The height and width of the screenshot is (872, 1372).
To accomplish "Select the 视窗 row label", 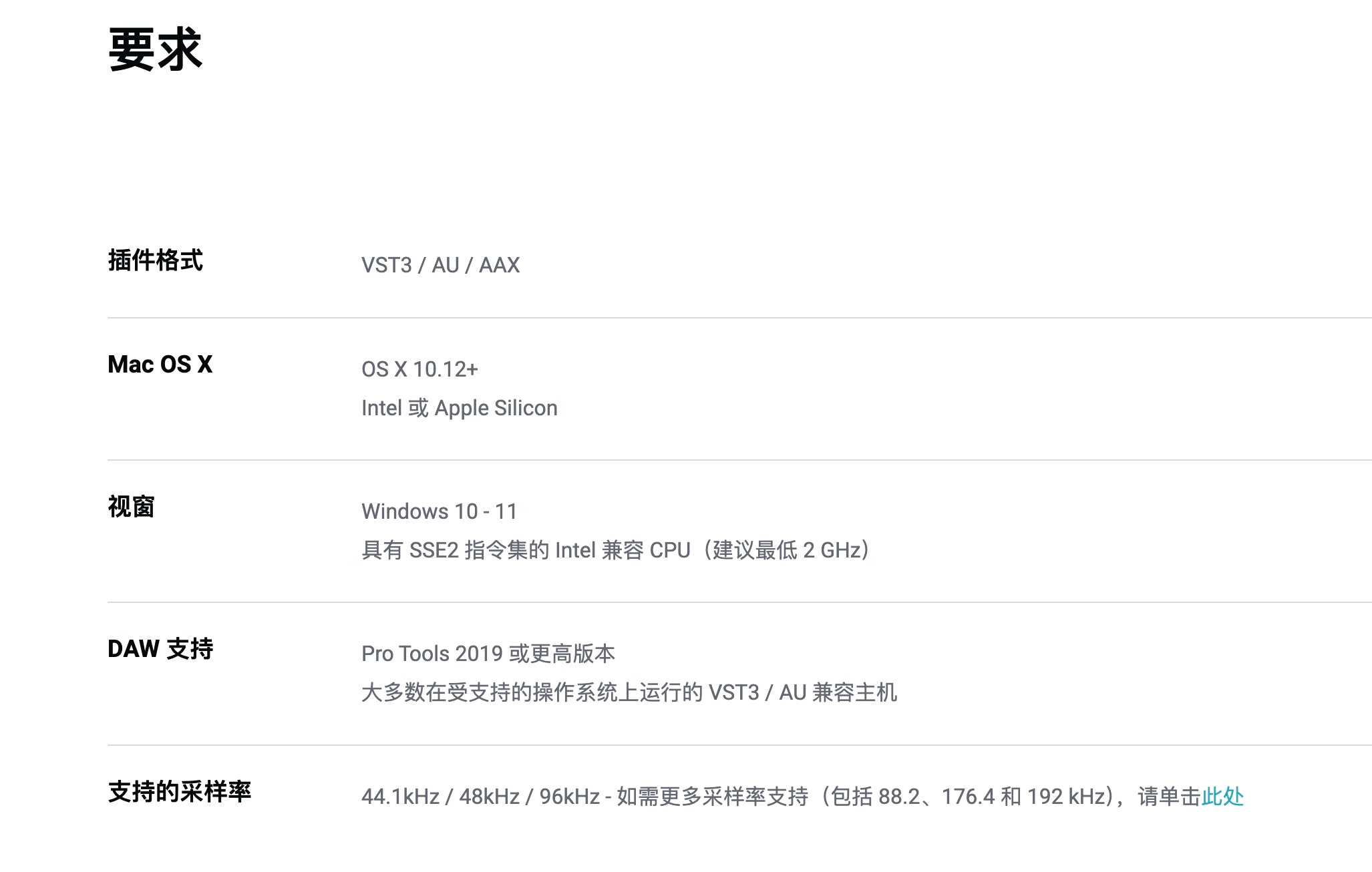I will click(x=131, y=506).
